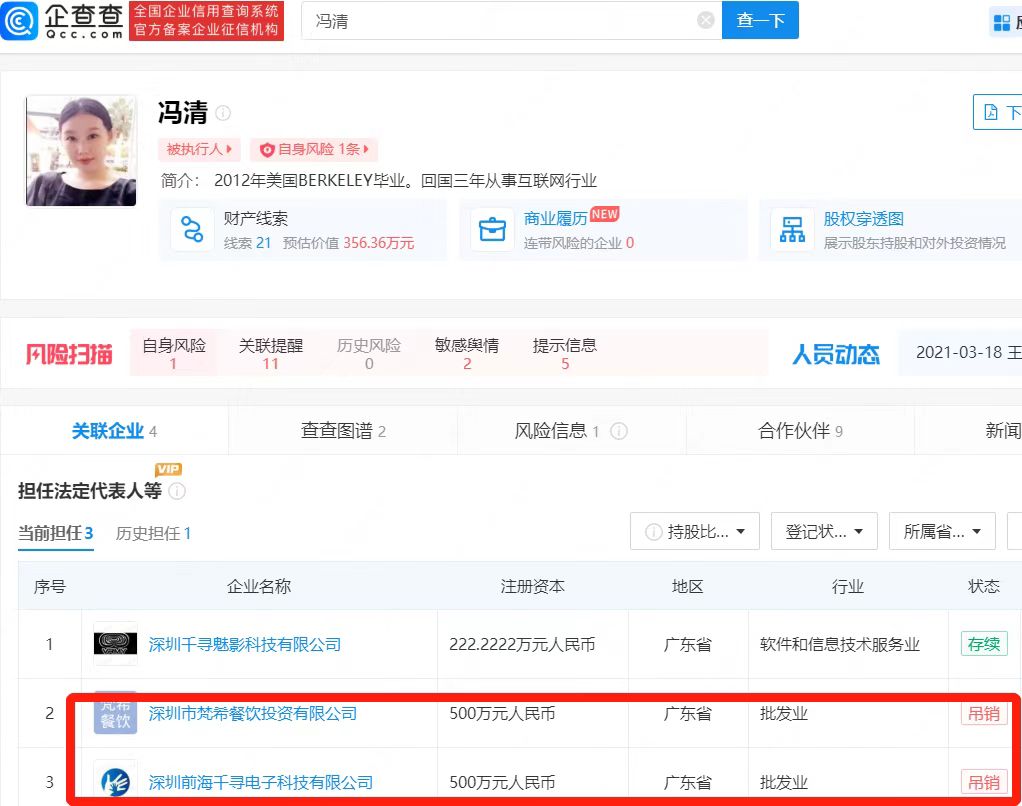Switch to the 查查图谱 tab

343,431
